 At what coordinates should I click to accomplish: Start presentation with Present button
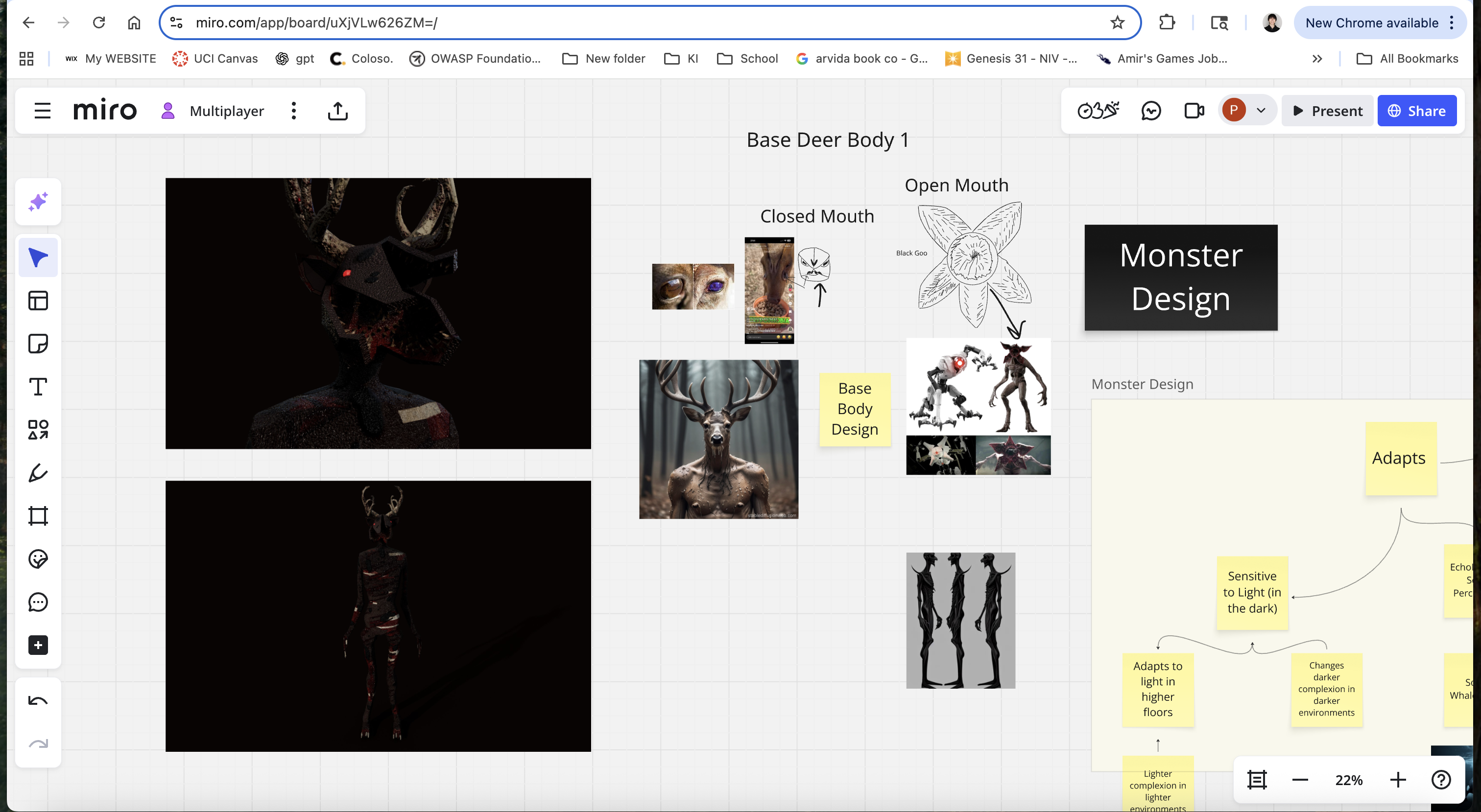point(1327,111)
